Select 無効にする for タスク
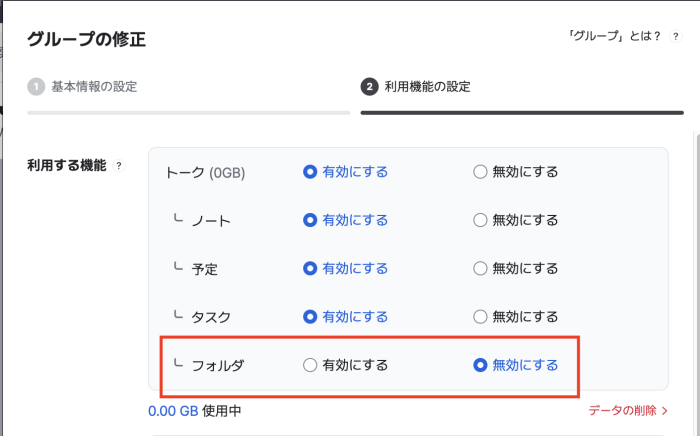 point(480,317)
